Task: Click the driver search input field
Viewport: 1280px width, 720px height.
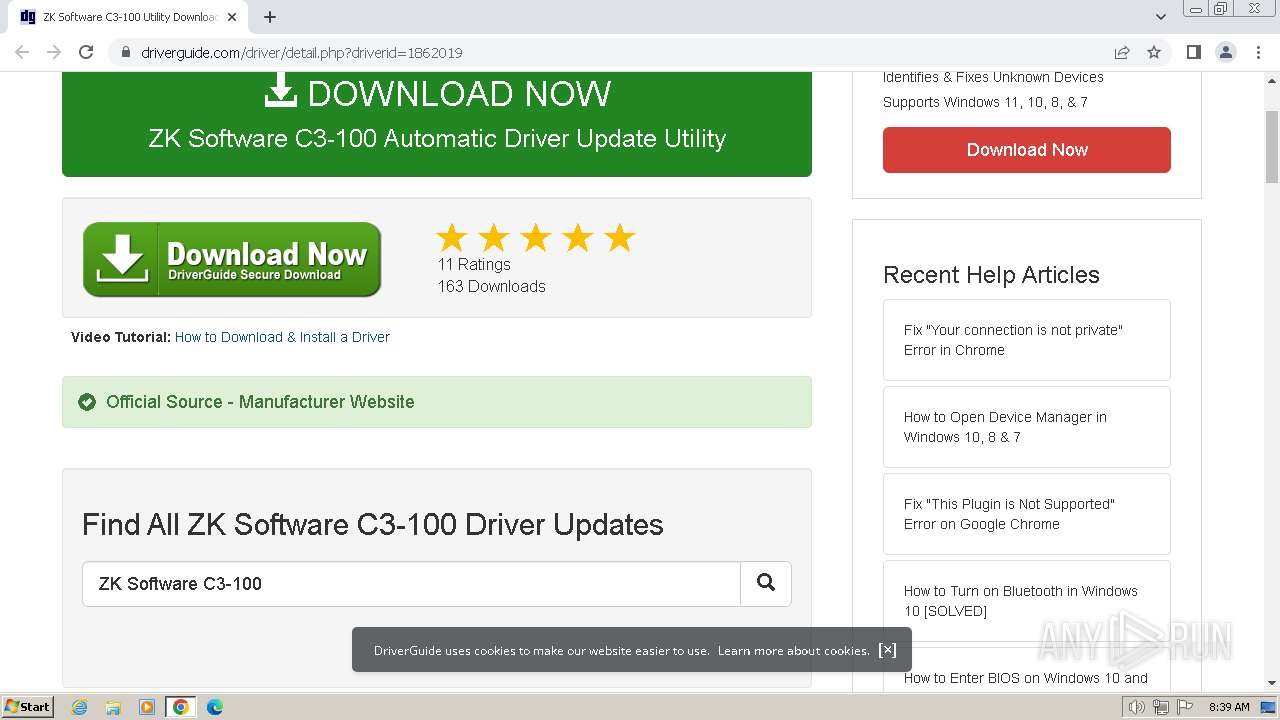Action: click(411, 584)
